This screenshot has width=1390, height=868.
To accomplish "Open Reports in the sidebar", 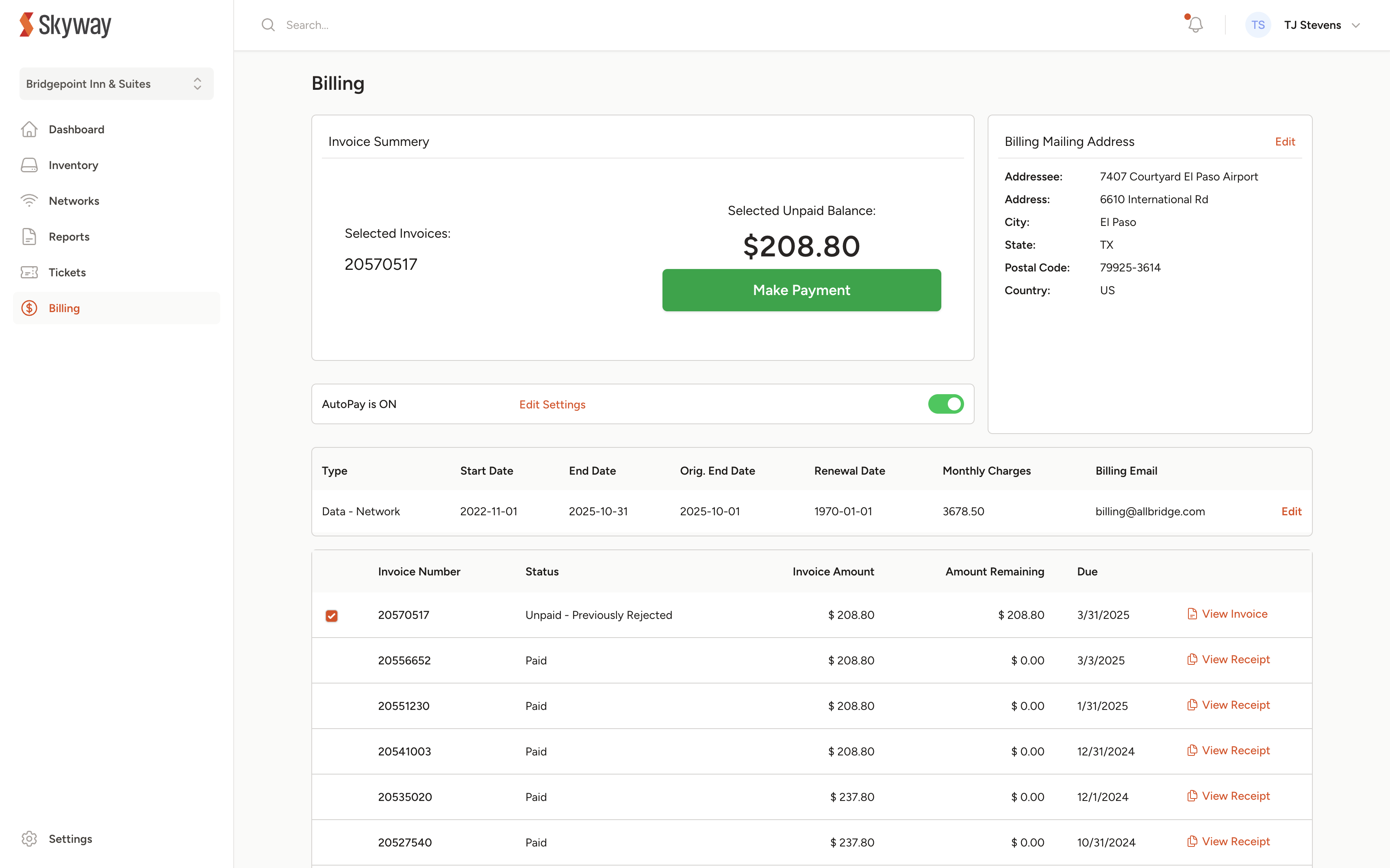I will [x=69, y=237].
